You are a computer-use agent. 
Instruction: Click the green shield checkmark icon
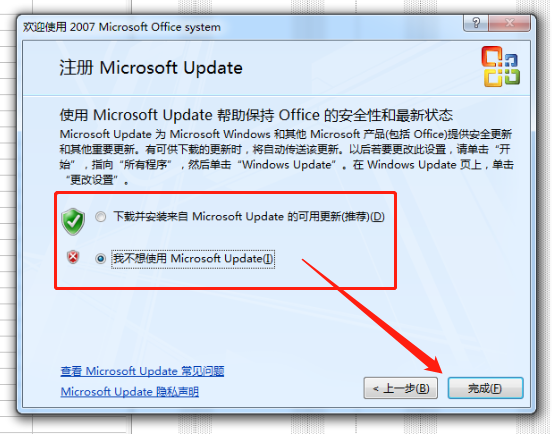[73, 221]
